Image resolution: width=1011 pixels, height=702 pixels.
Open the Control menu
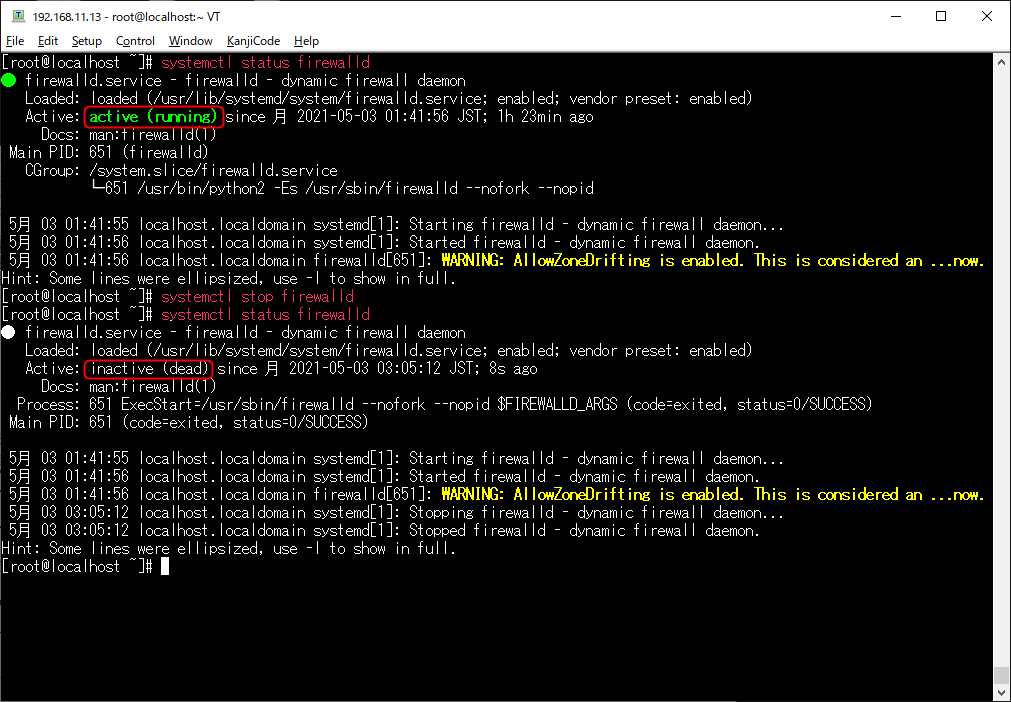pyautogui.click(x=135, y=41)
